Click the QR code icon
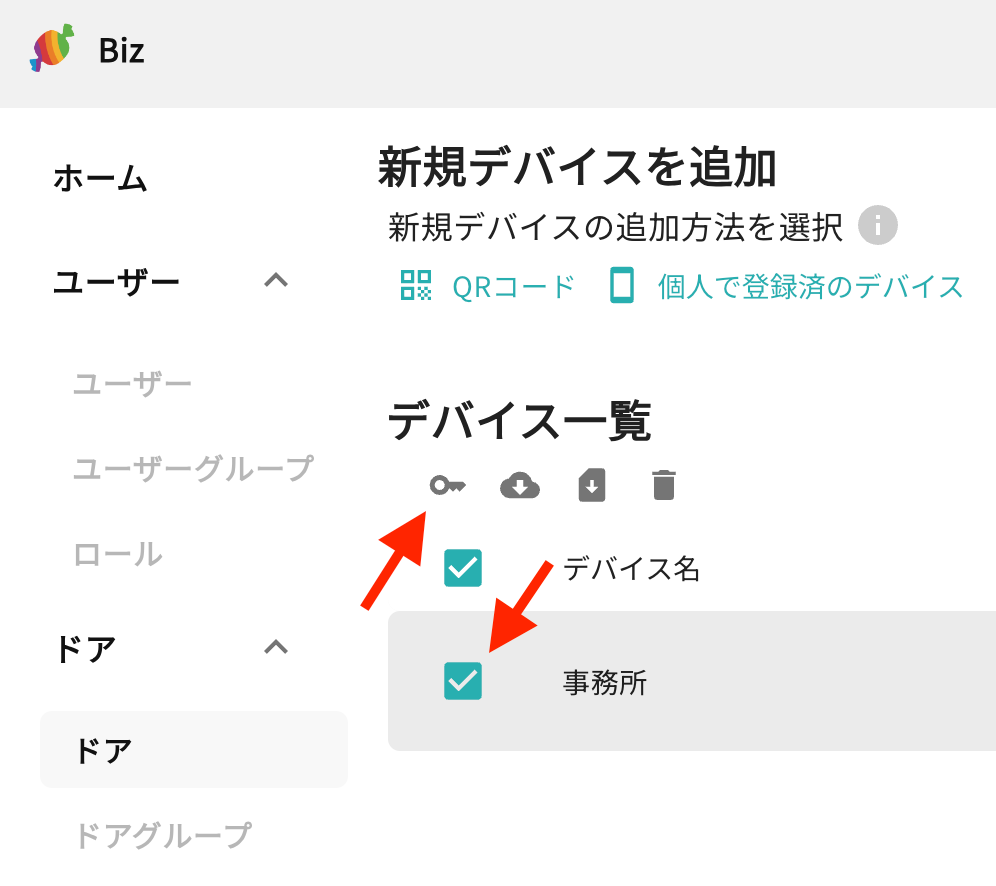 pos(416,285)
